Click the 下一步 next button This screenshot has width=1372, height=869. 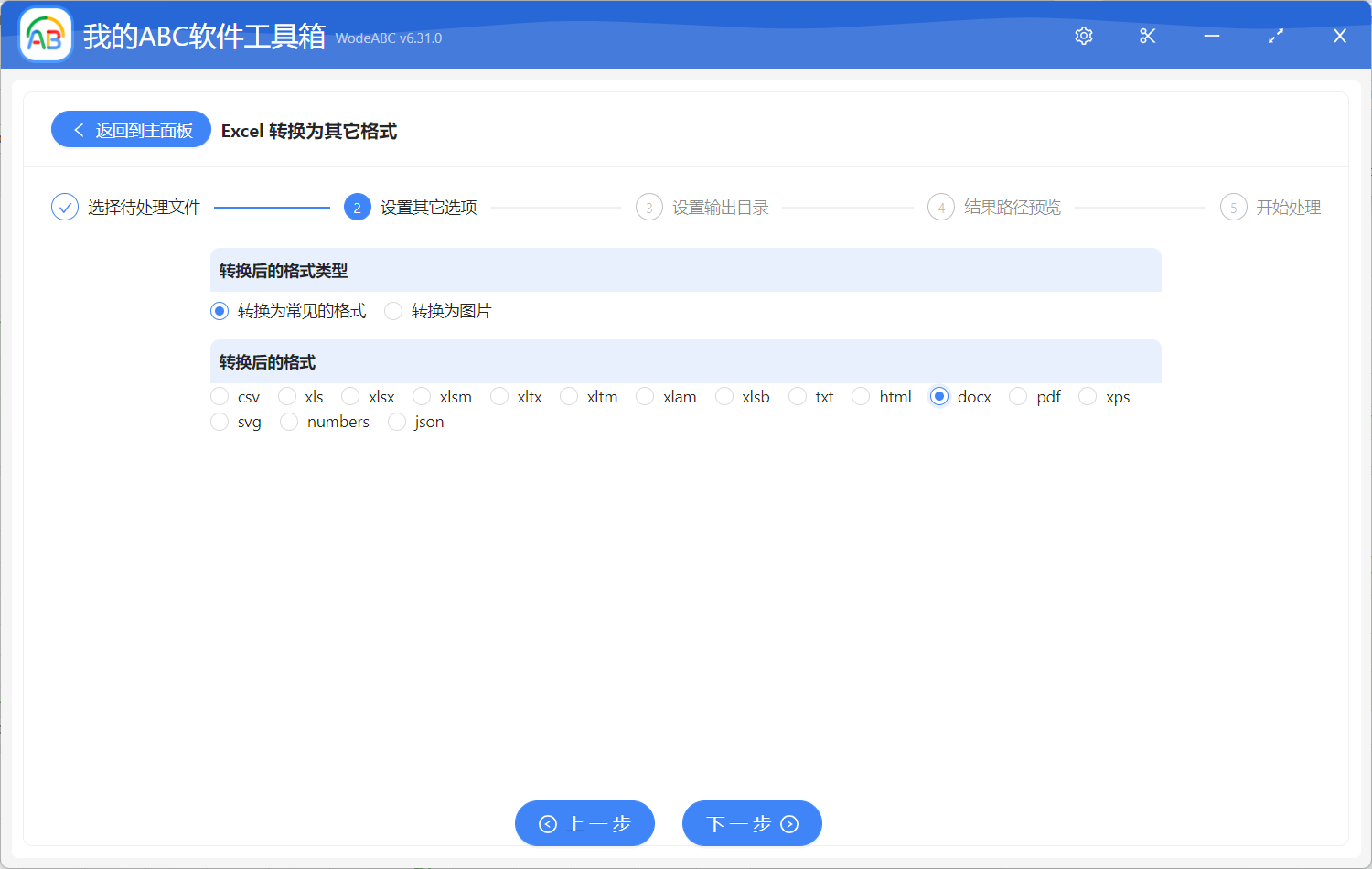point(751,822)
